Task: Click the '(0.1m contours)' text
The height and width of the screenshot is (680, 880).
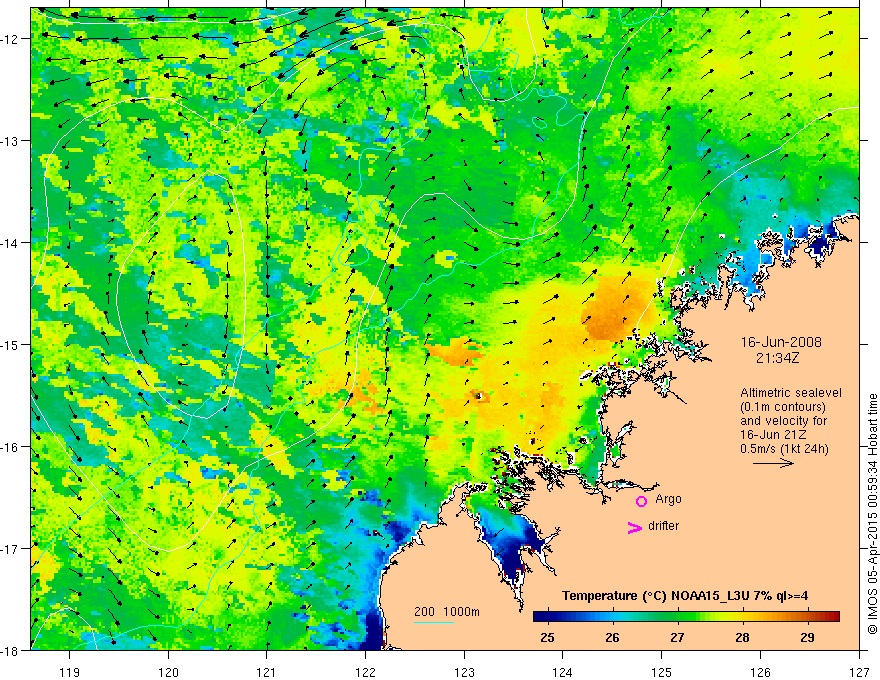Action: coord(783,407)
